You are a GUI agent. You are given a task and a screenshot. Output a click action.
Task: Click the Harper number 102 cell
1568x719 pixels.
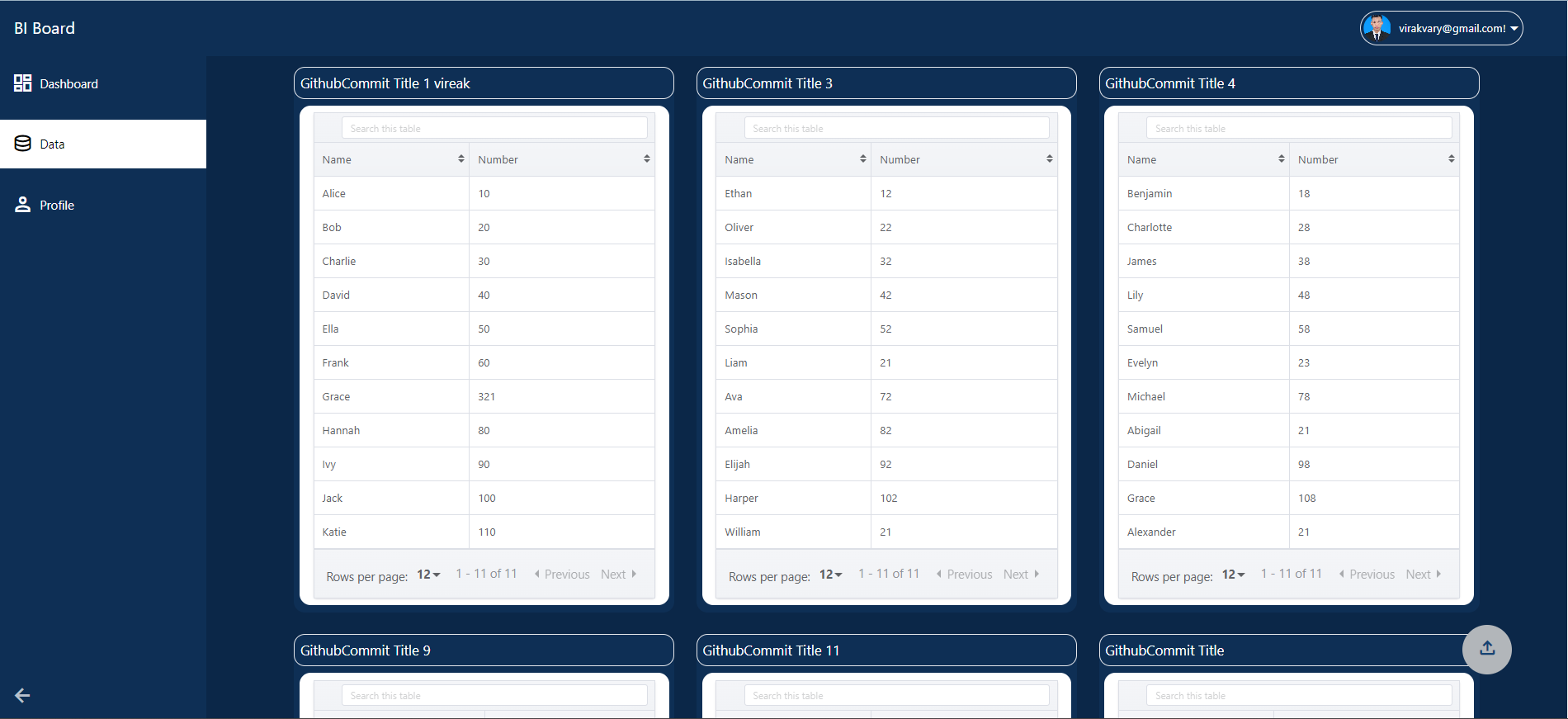coord(964,498)
